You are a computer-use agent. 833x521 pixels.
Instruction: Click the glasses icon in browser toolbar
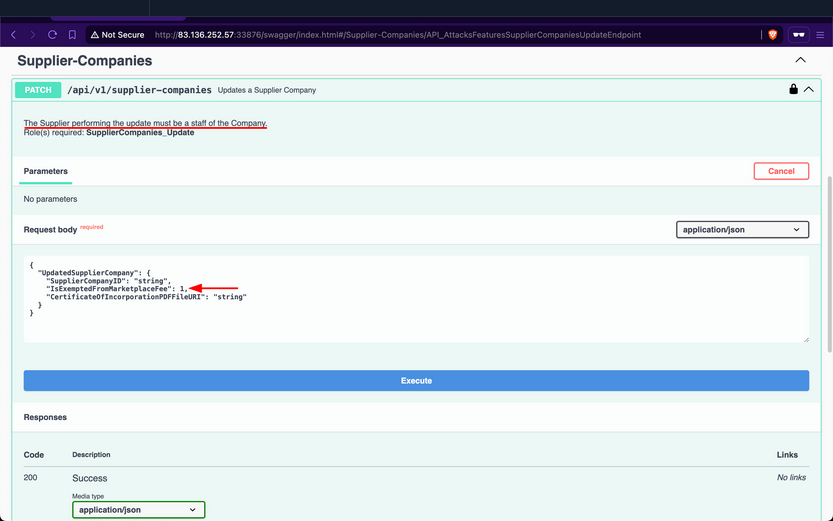point(798,35)
